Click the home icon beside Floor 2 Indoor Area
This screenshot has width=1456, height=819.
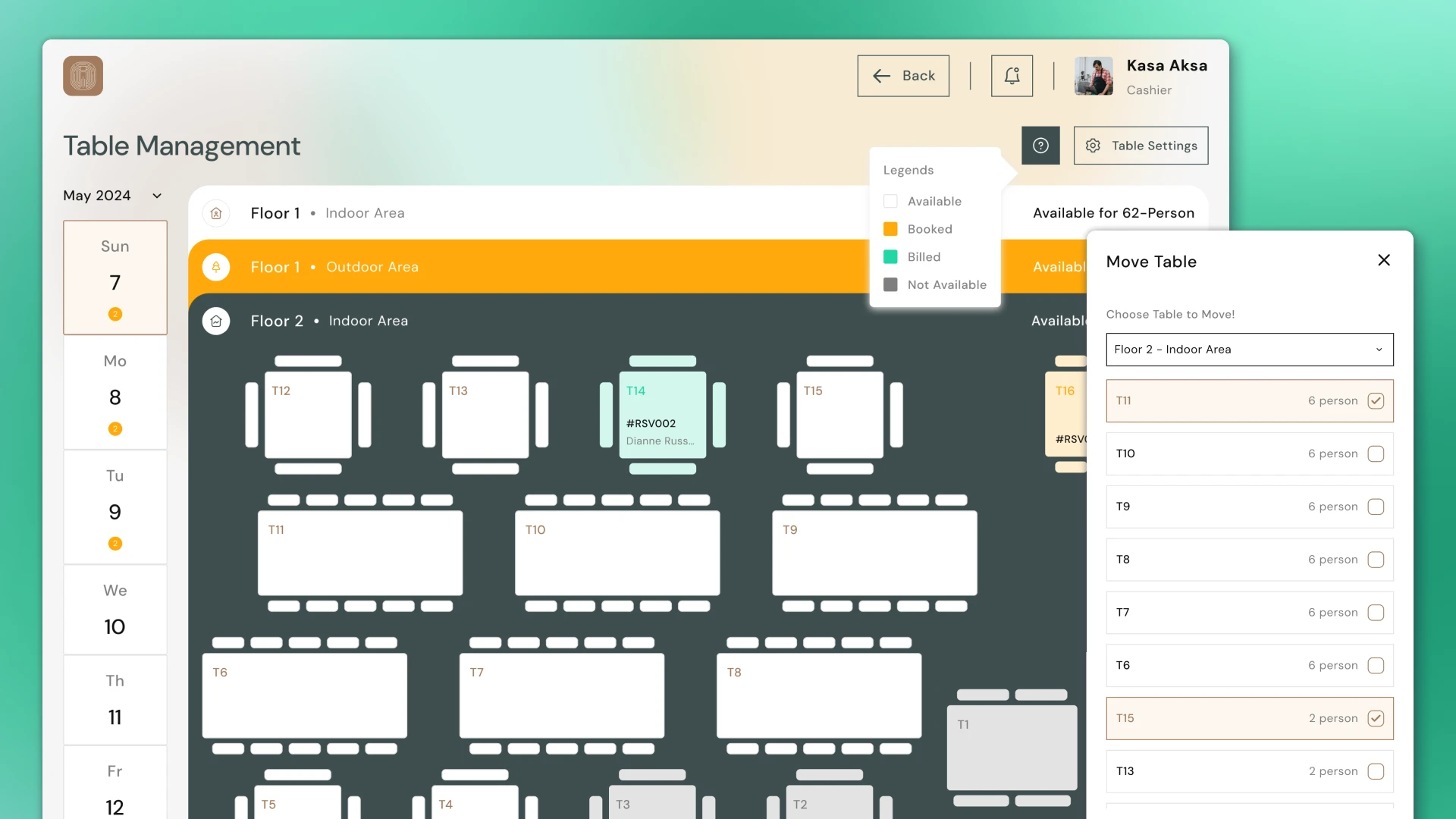click(216, 321)
